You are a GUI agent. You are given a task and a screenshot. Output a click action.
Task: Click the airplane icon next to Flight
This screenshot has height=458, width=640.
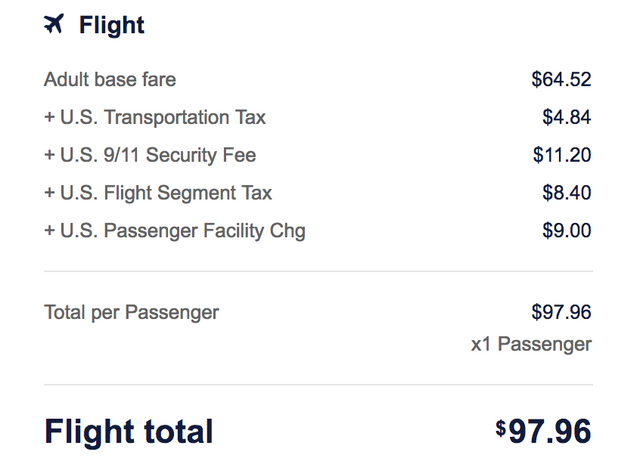[54, 25]
